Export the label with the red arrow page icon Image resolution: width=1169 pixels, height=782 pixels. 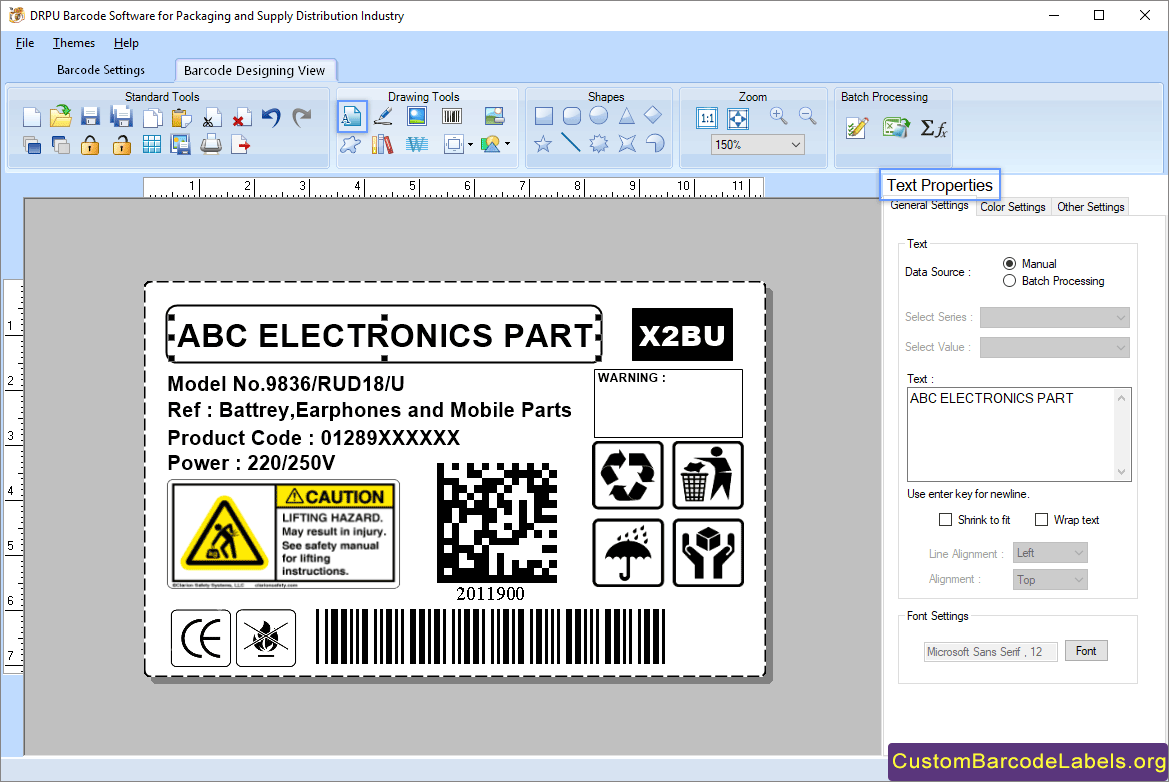241,145
